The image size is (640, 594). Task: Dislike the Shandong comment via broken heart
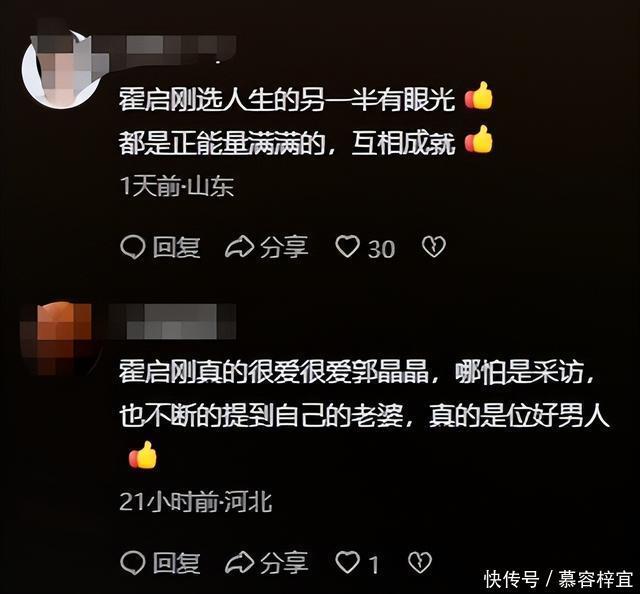coord(433,247)
